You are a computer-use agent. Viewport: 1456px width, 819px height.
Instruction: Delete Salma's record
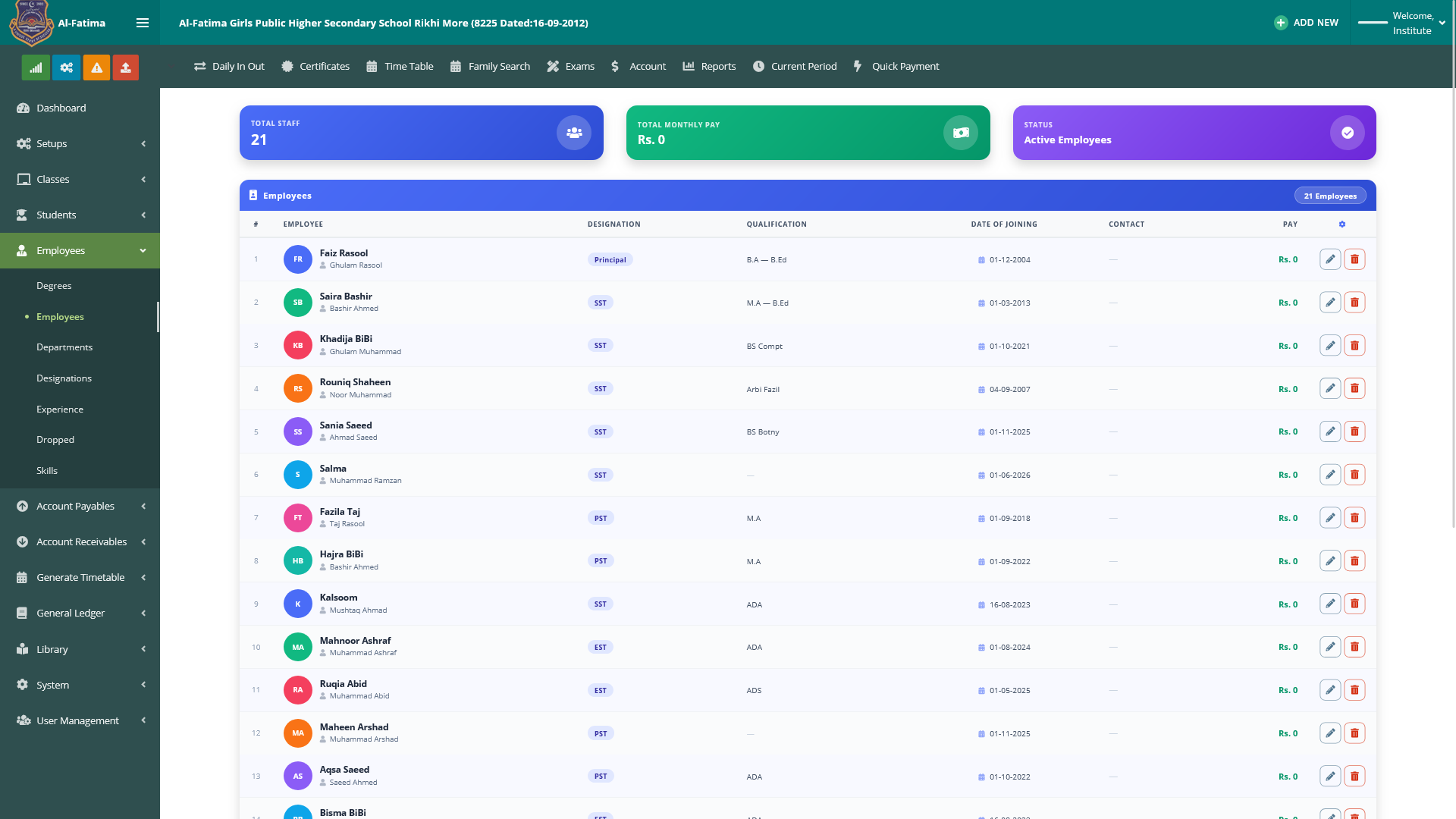[x=1354, y=475]
